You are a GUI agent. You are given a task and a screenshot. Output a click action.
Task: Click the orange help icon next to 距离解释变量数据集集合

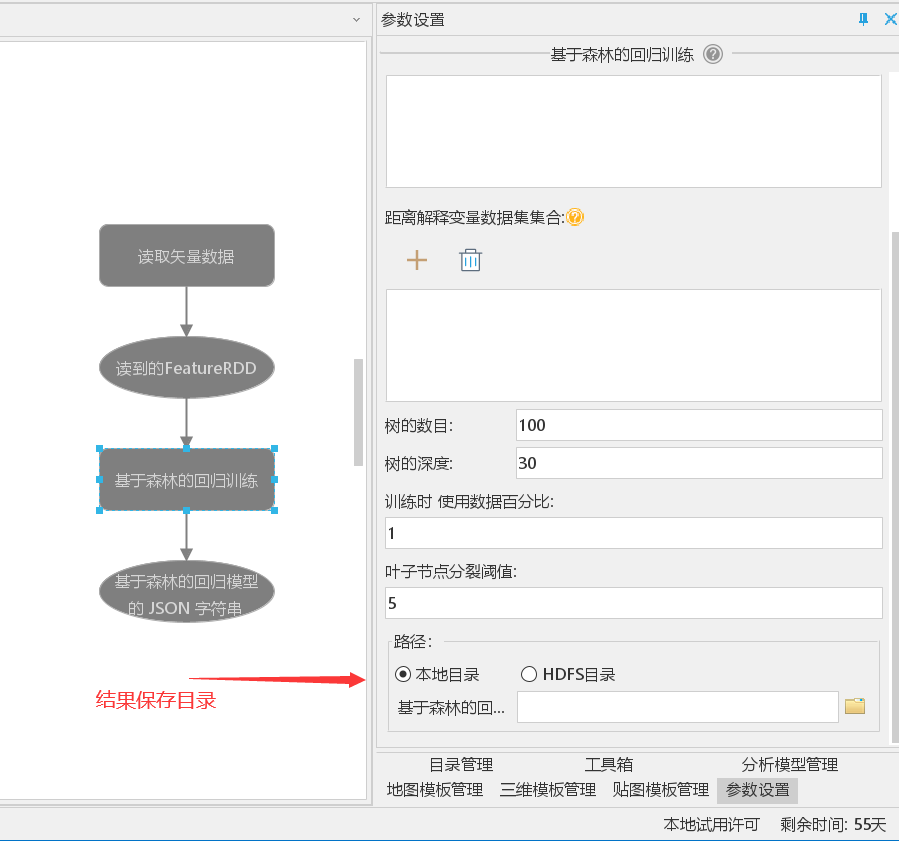(575, 217)
